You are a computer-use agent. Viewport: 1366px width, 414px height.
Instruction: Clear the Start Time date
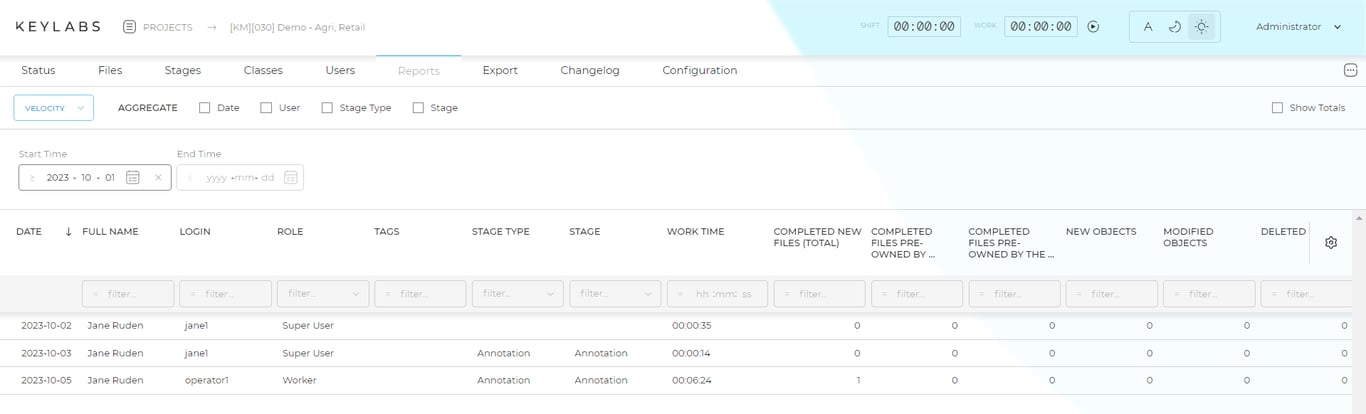click(x=158, y=177)
